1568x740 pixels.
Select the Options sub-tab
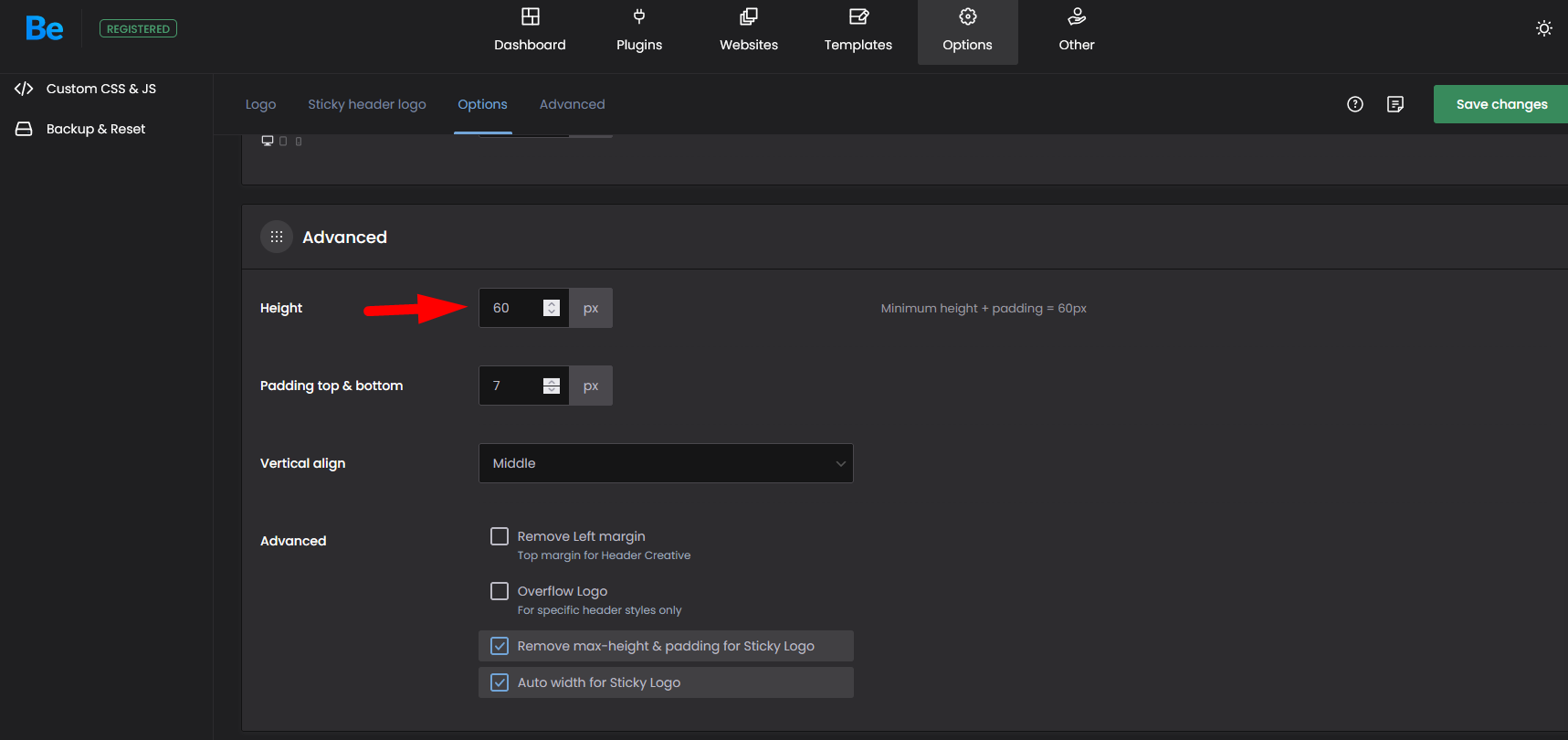tap(482, 104)
